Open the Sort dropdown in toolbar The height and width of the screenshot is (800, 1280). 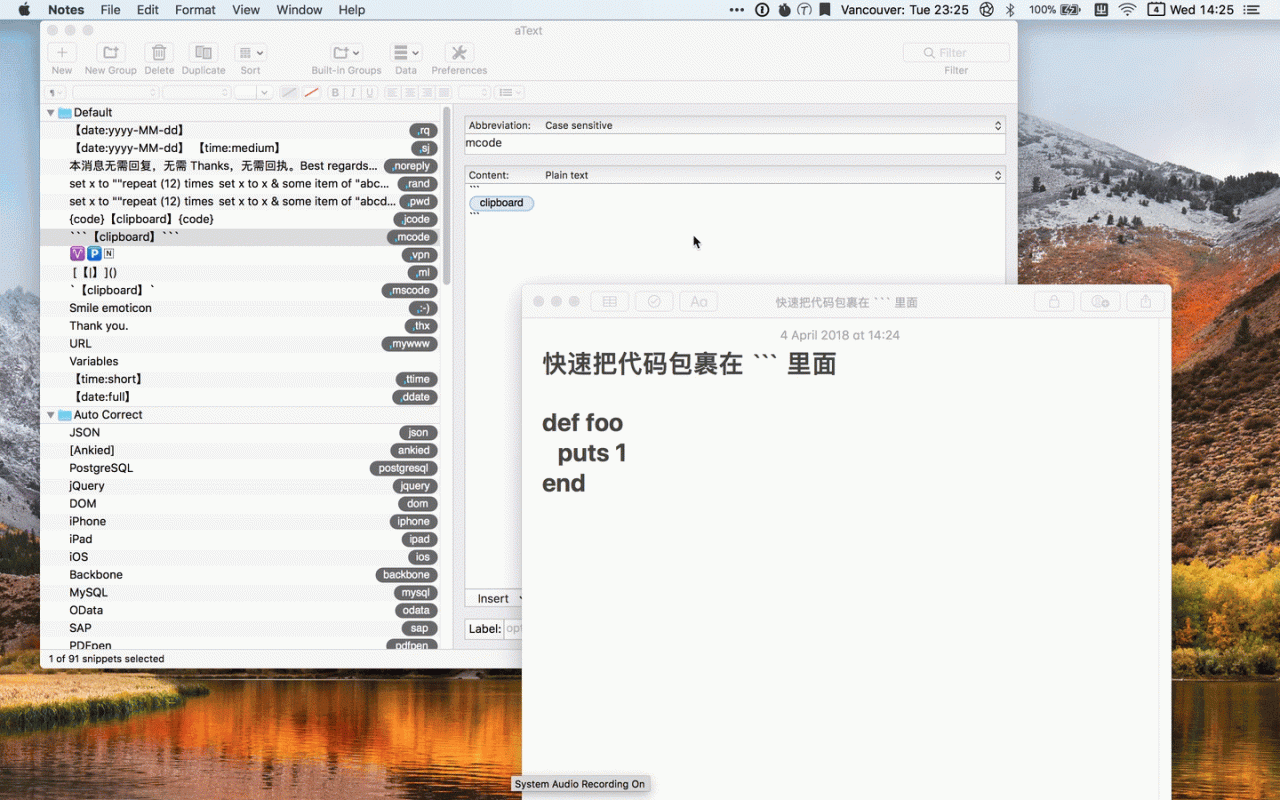click(250, 53)
